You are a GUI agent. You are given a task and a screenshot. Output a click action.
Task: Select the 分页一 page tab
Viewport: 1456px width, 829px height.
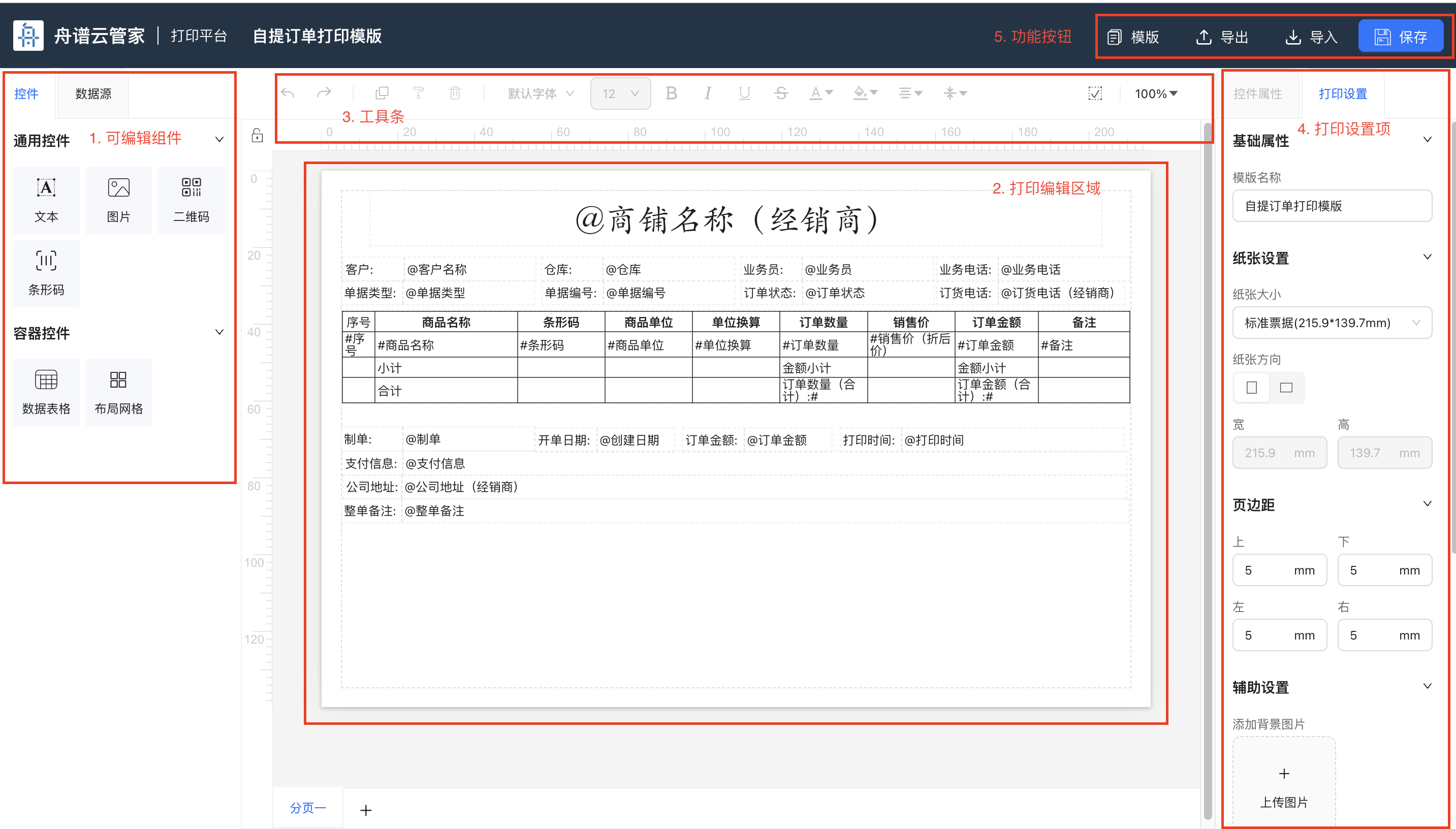click(x=308, y=808)
